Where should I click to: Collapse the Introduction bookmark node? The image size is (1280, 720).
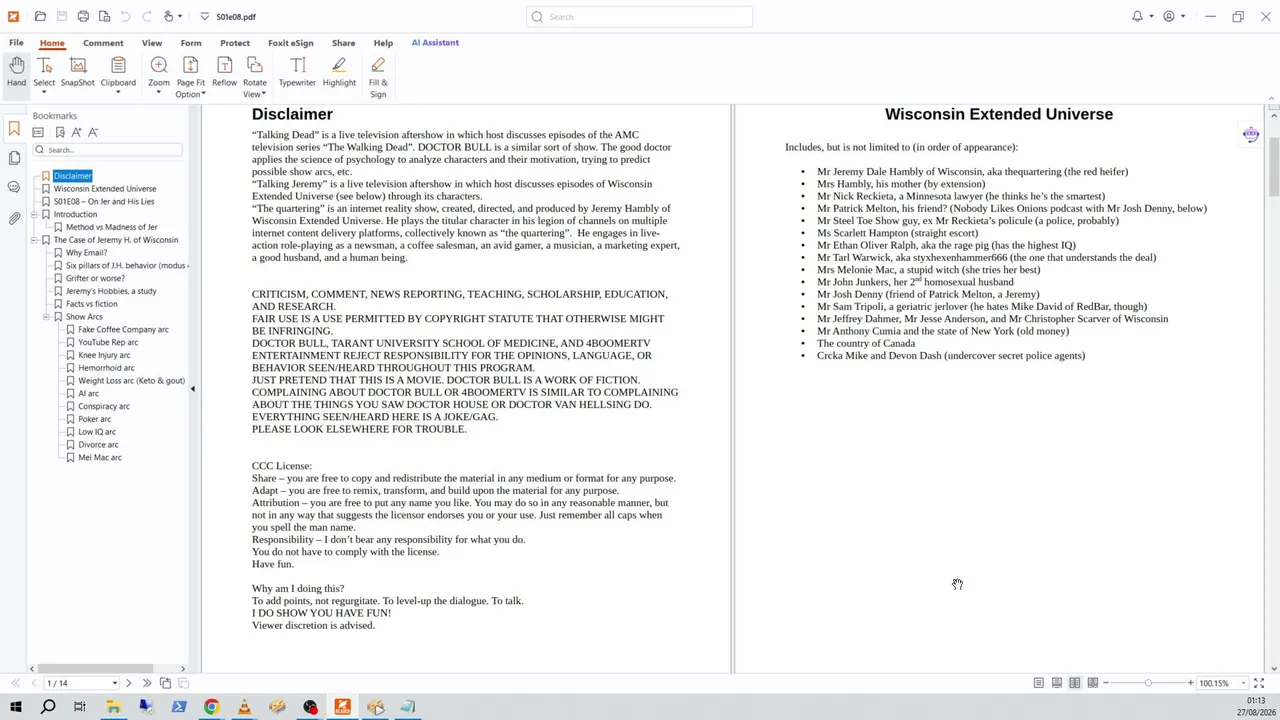(x=34, y=214)
